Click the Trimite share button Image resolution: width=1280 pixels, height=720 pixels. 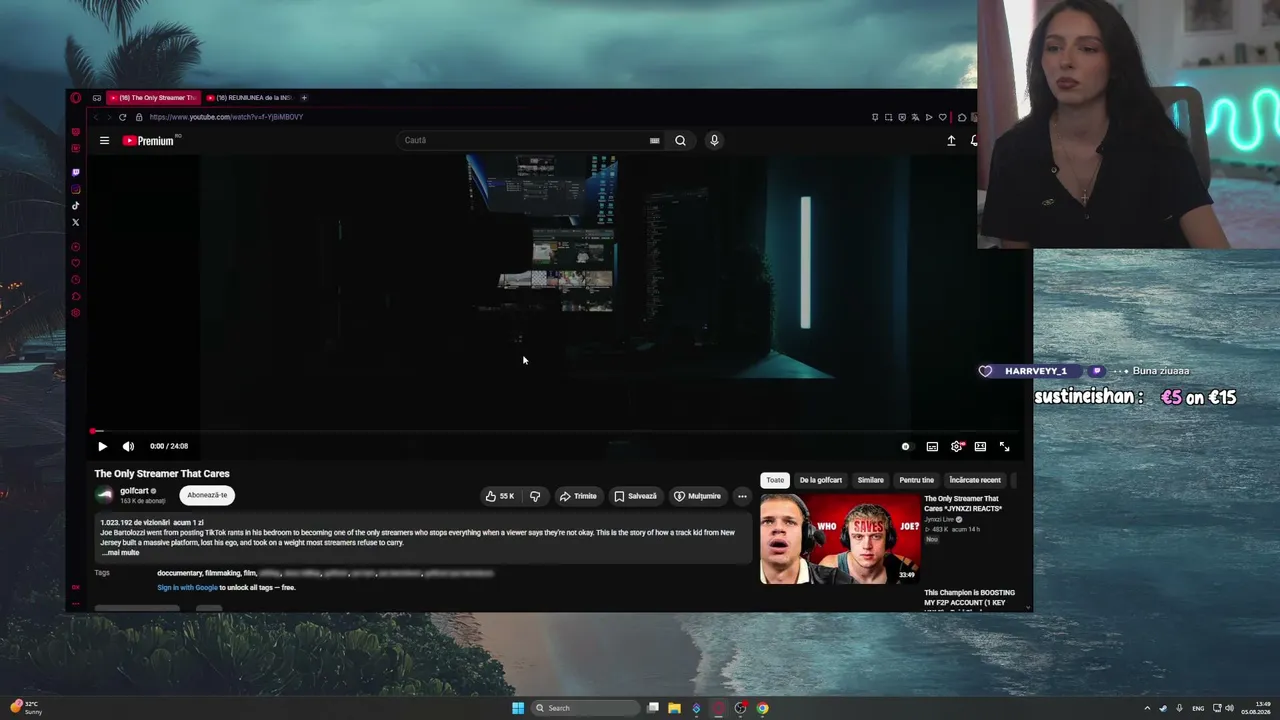pyautogui.click(x=578, y=496)
